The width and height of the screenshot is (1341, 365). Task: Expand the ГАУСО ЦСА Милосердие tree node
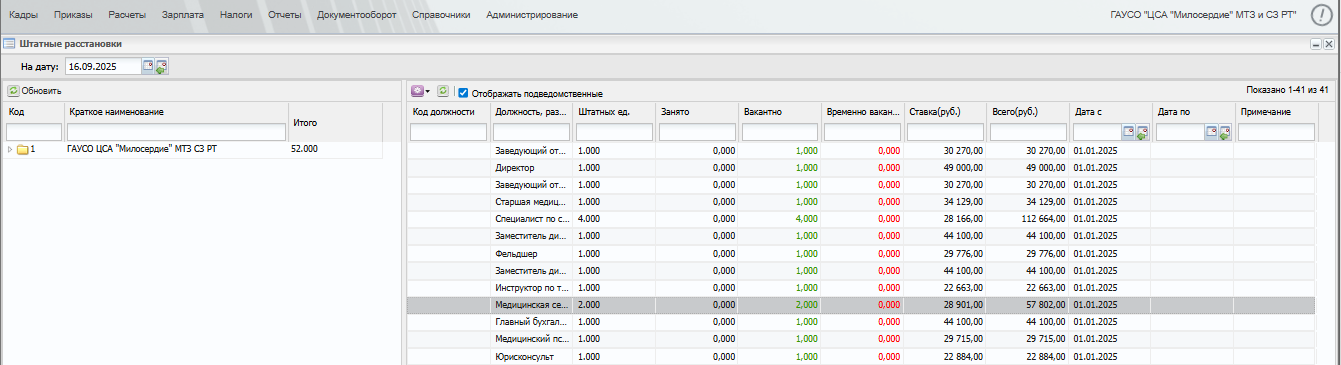point(10,149)
